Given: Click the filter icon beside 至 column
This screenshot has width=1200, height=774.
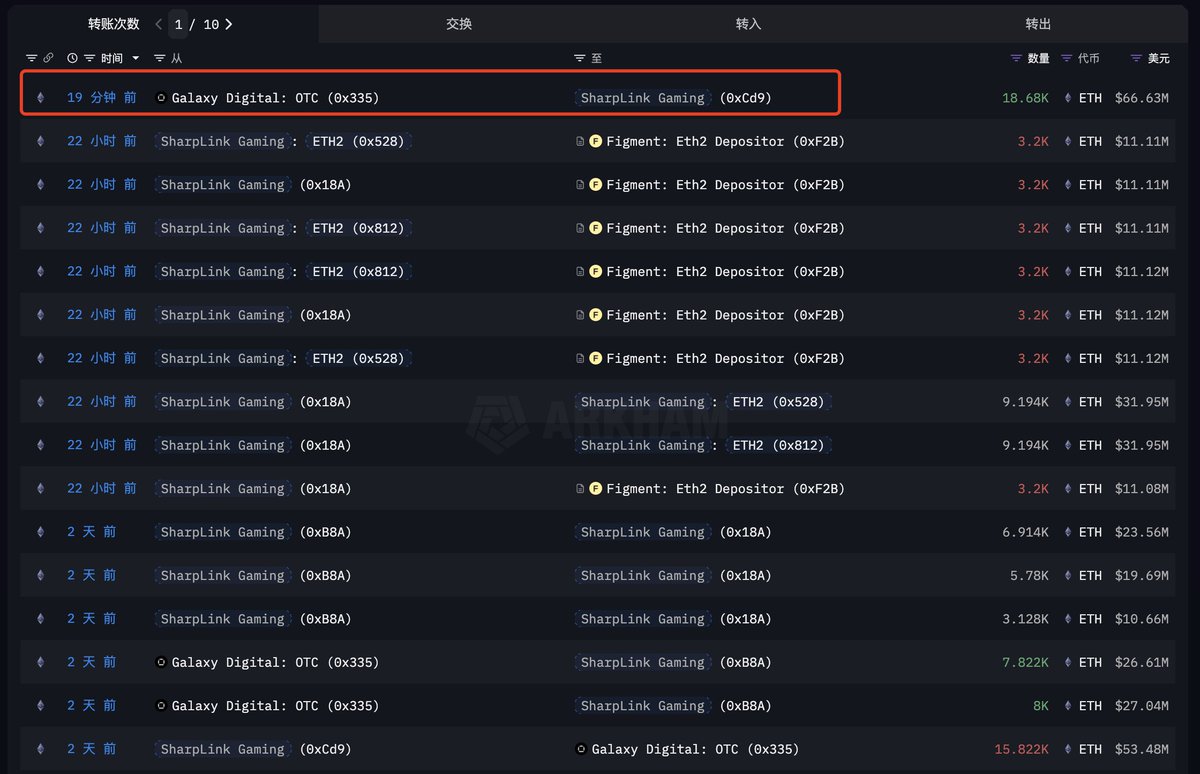Looking at the screenshot, I should [580, 59].
